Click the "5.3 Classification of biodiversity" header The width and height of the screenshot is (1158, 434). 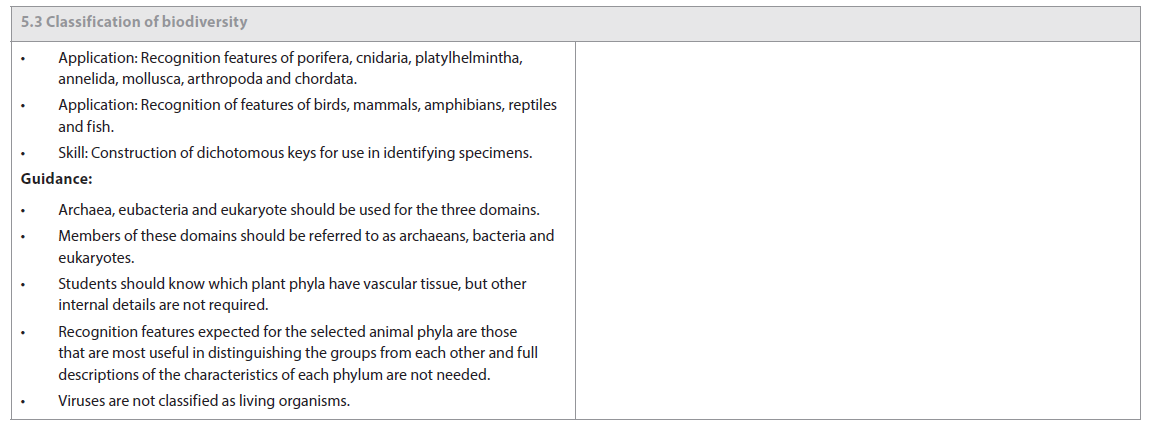point(134,22)
